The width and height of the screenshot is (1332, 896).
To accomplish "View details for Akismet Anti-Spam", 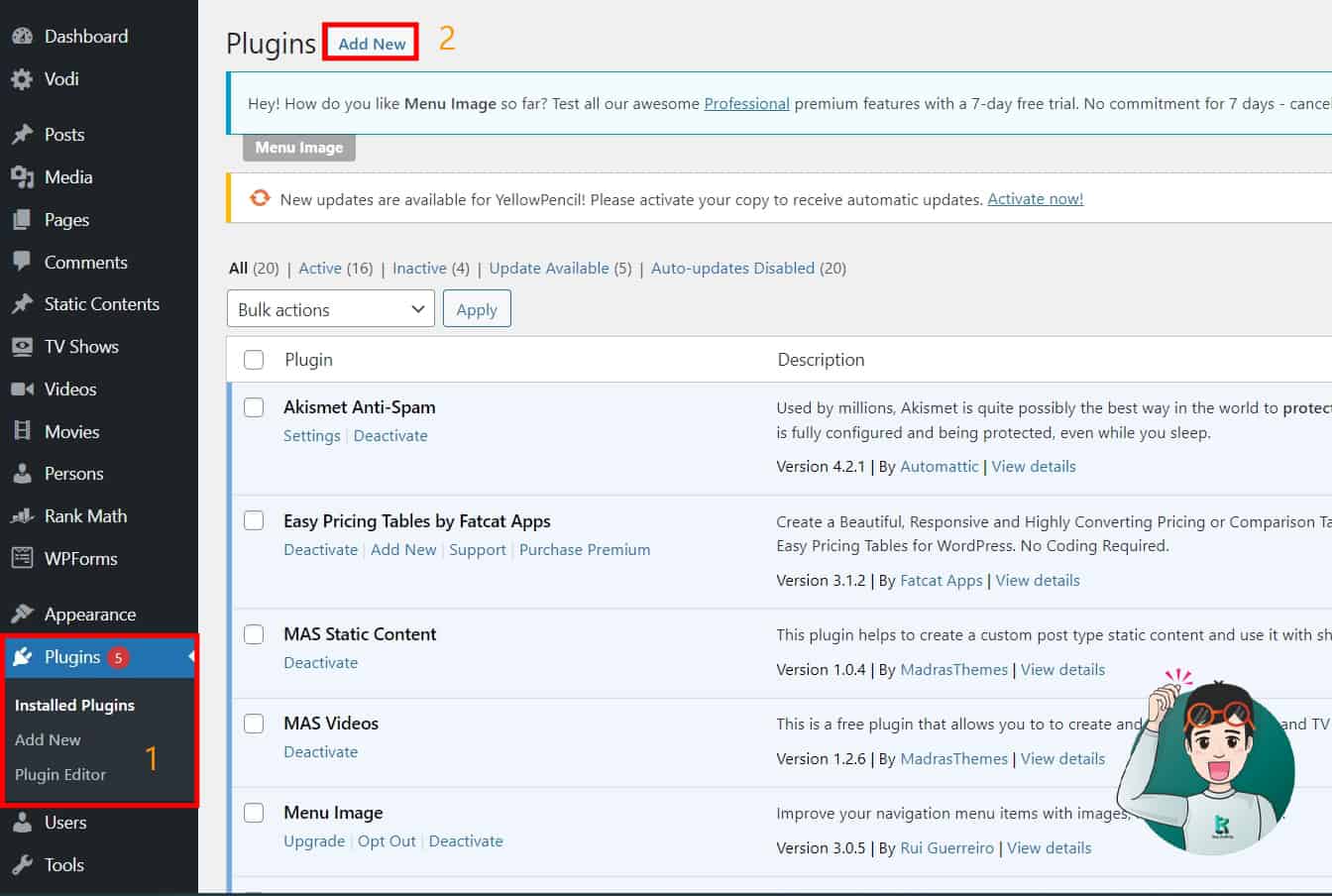I will tap(1034, 467).
